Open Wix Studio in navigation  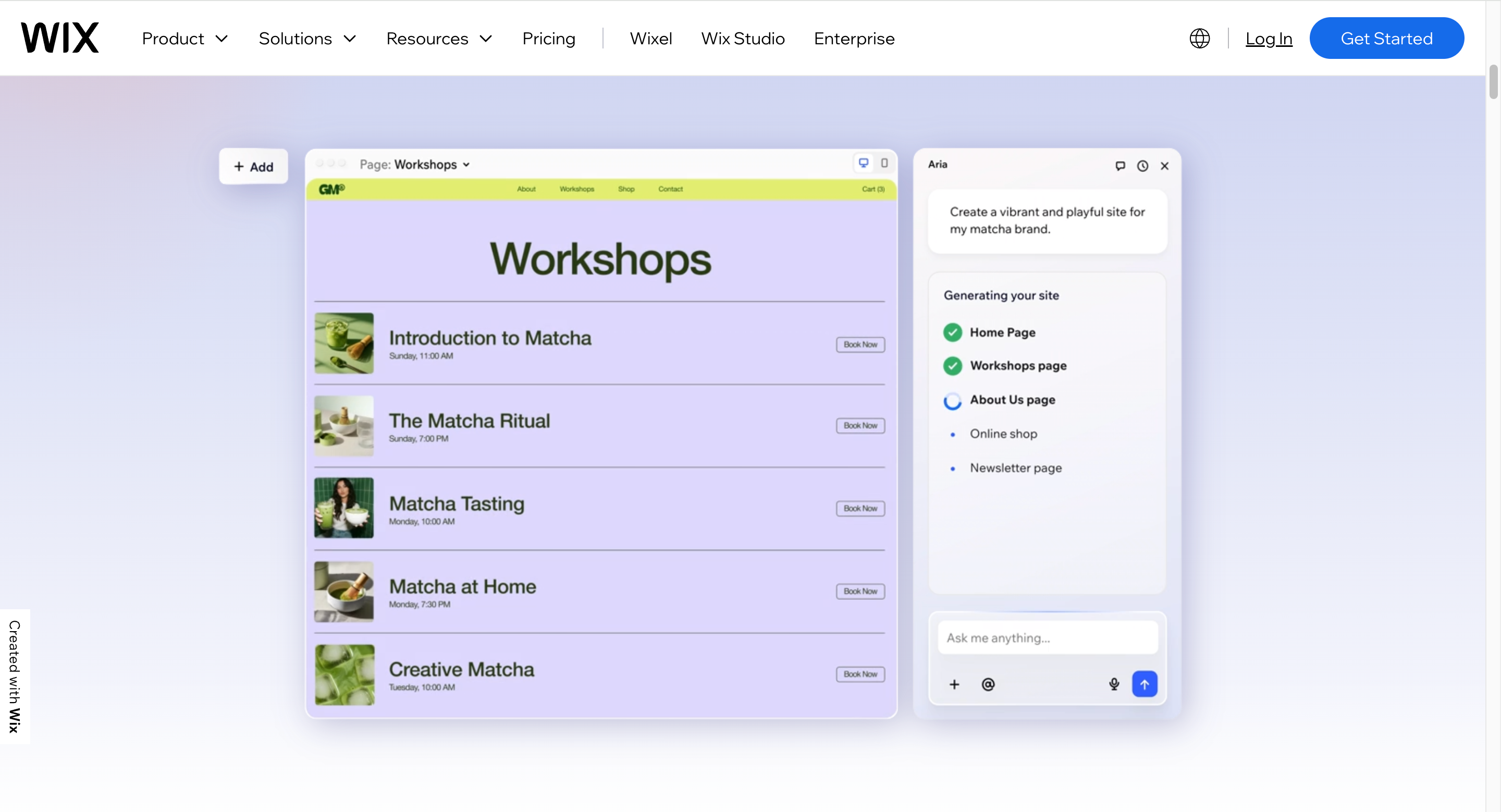(743, 39)
